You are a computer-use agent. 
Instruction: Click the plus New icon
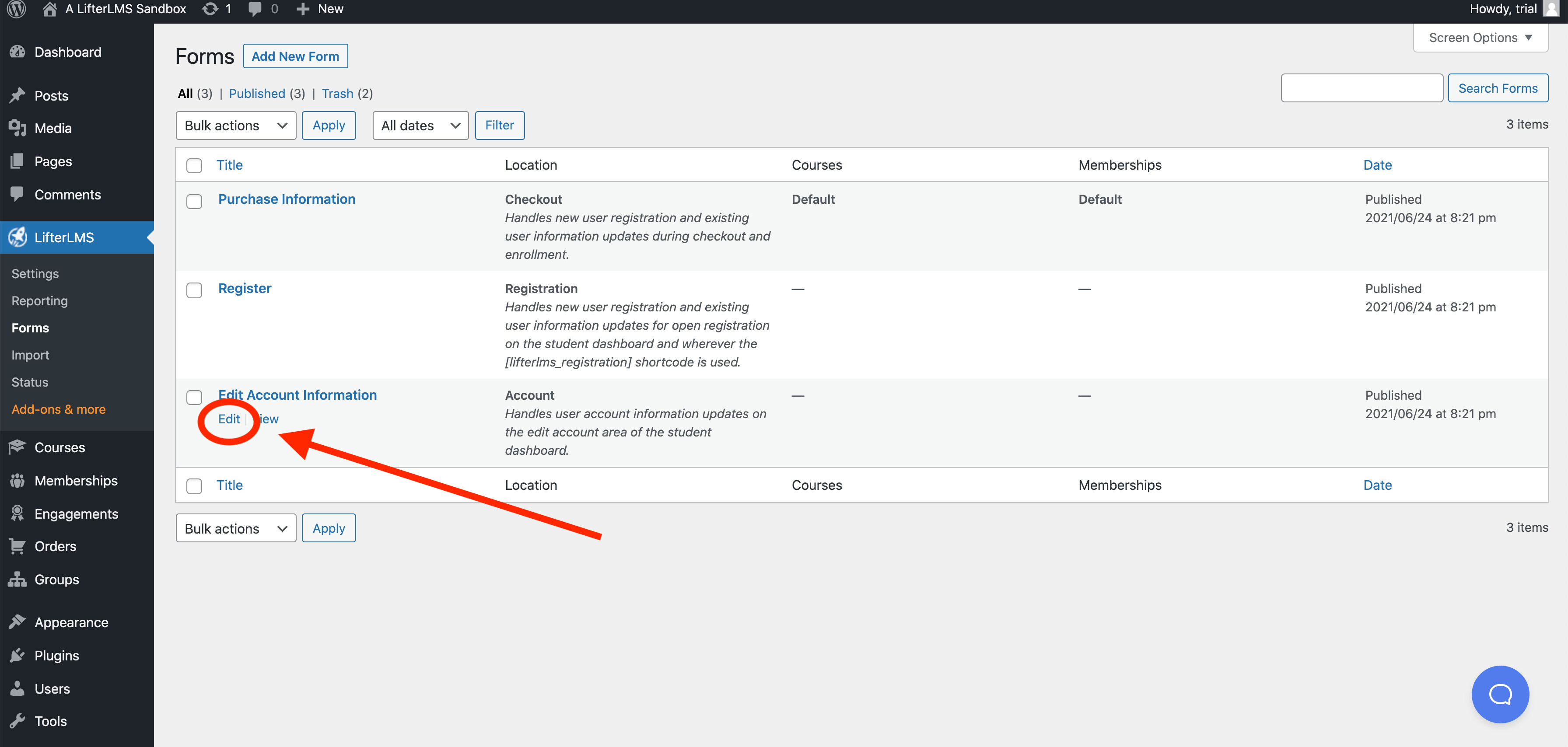[x=302, y=9]
